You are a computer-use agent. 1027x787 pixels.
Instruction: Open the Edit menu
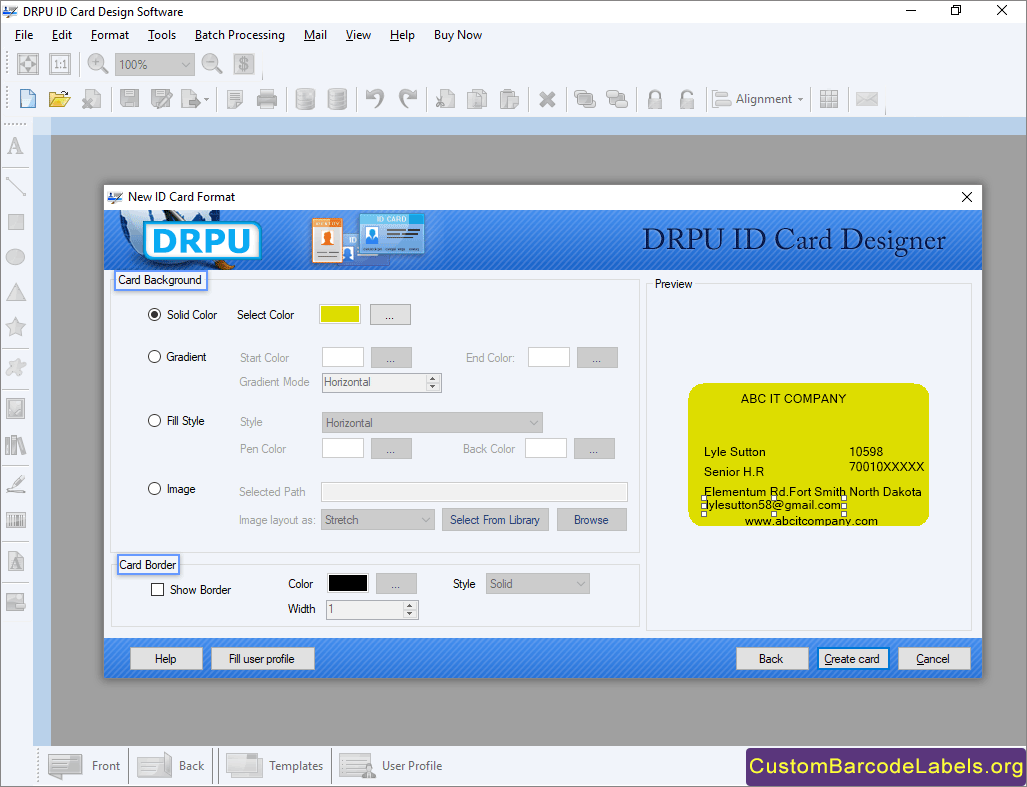pos(62,35)
